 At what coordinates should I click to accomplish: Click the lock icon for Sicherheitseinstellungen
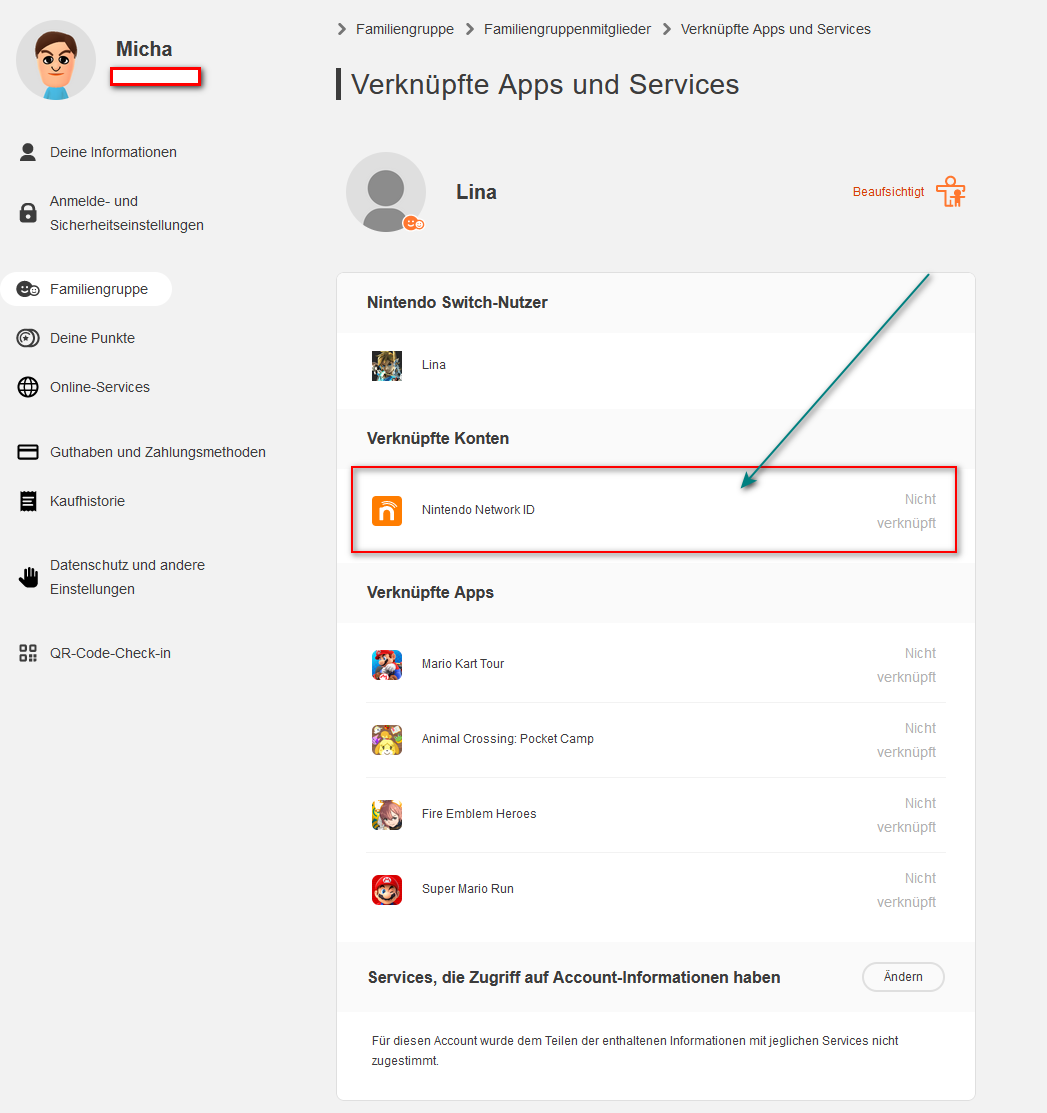(28, 212)
